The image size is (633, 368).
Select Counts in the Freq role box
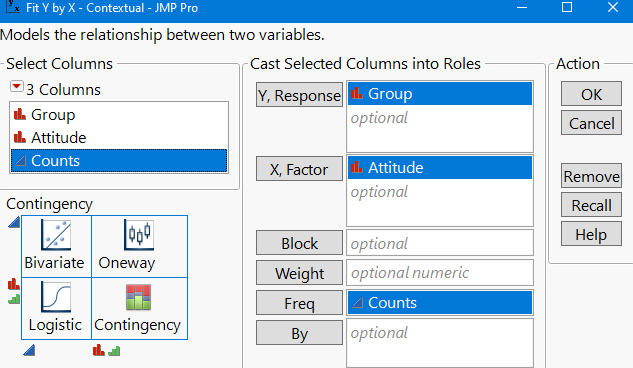click(440, 303)
